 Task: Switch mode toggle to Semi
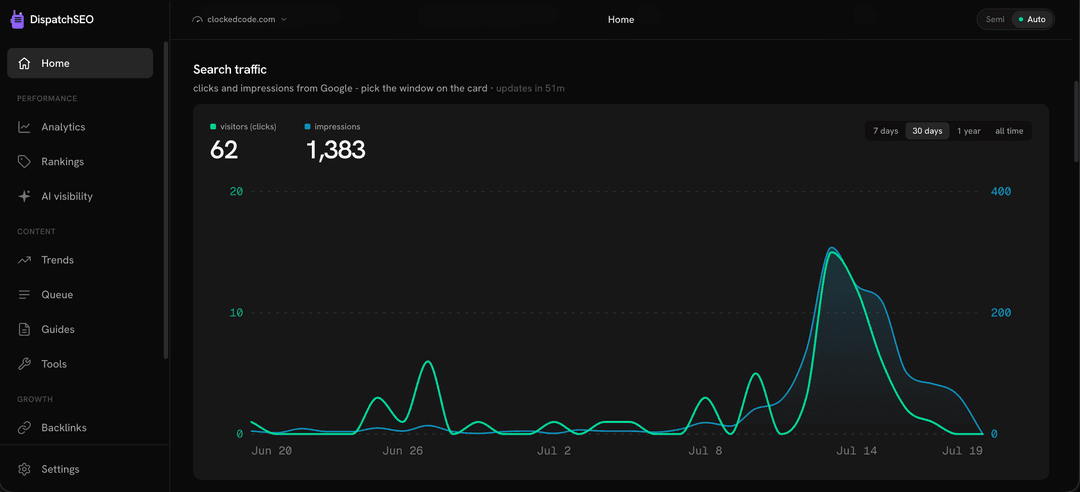(995, 19)
